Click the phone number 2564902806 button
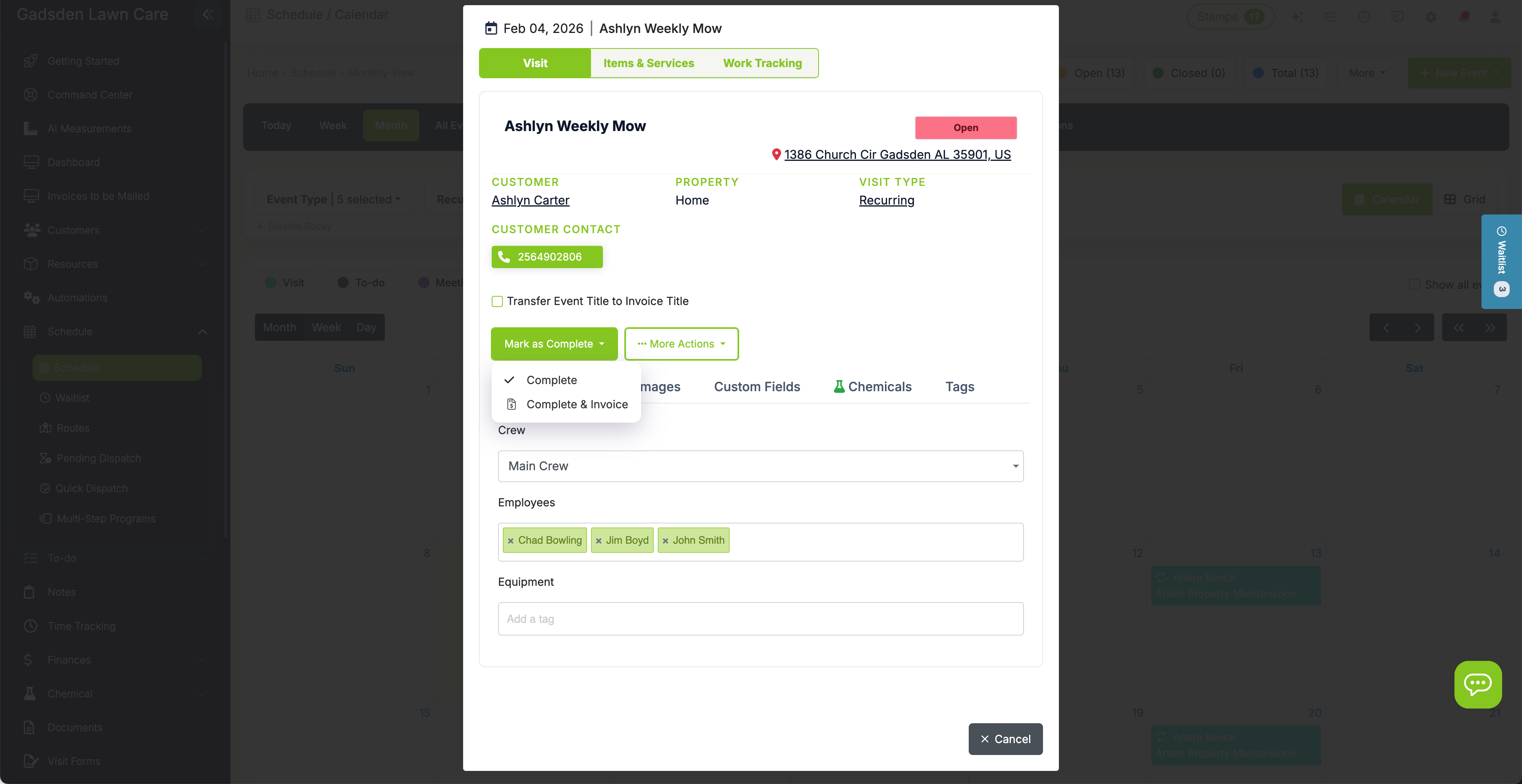This screenshot has width=1522, height=784. point(547,257)
